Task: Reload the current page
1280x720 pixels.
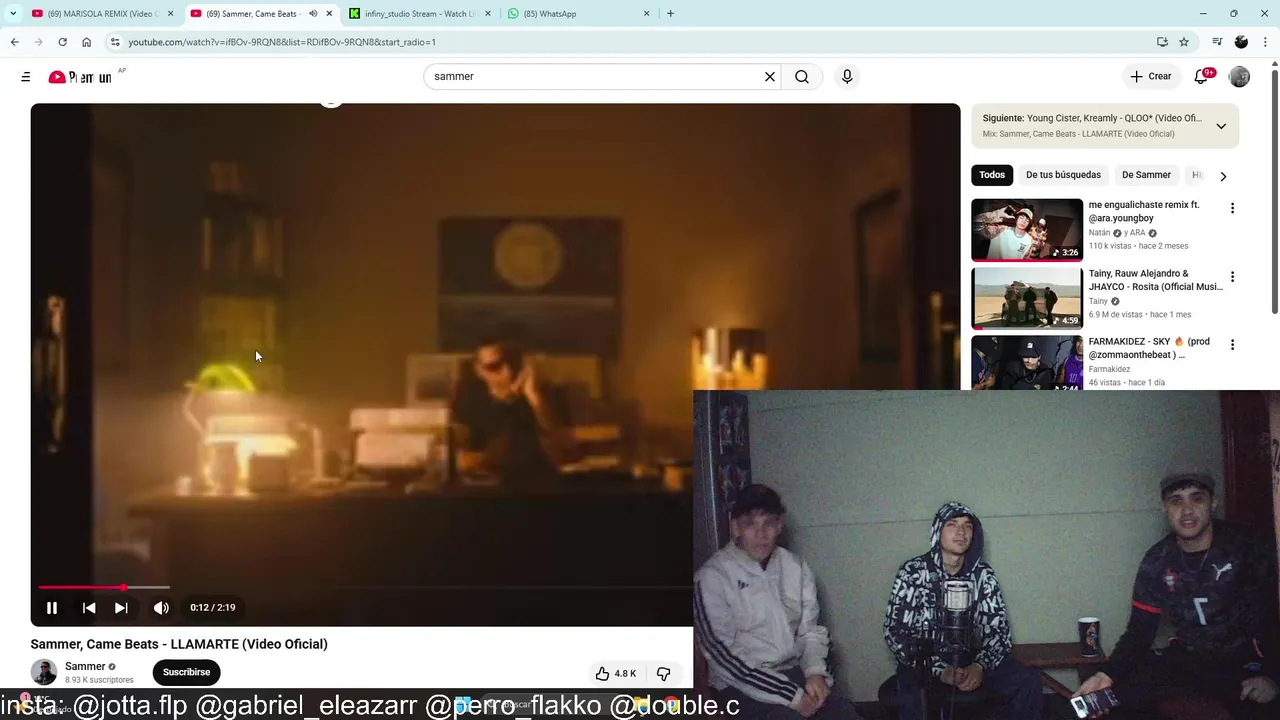Action: point(62,42)
